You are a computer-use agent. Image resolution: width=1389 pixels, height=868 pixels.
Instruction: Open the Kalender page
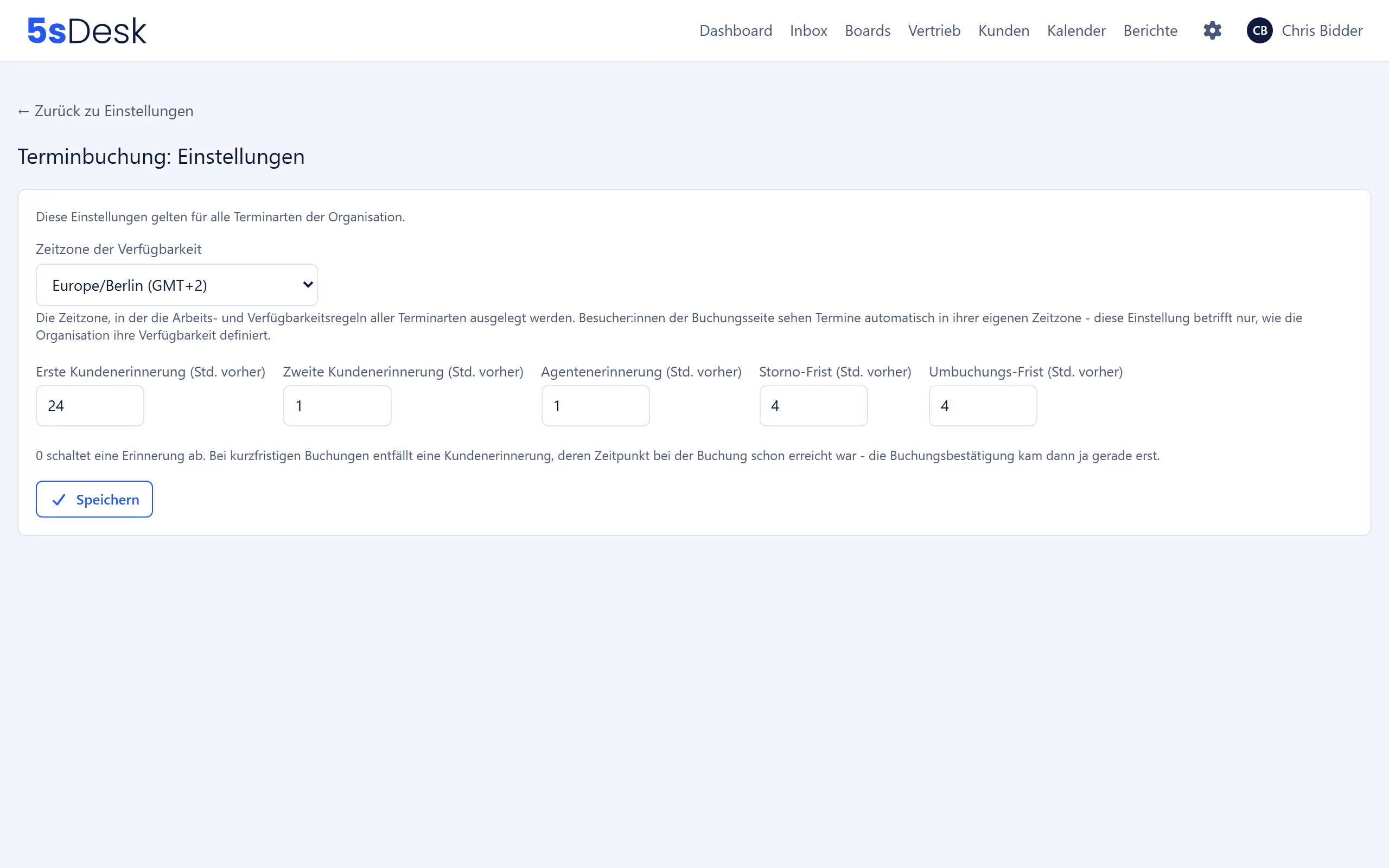1076,30
